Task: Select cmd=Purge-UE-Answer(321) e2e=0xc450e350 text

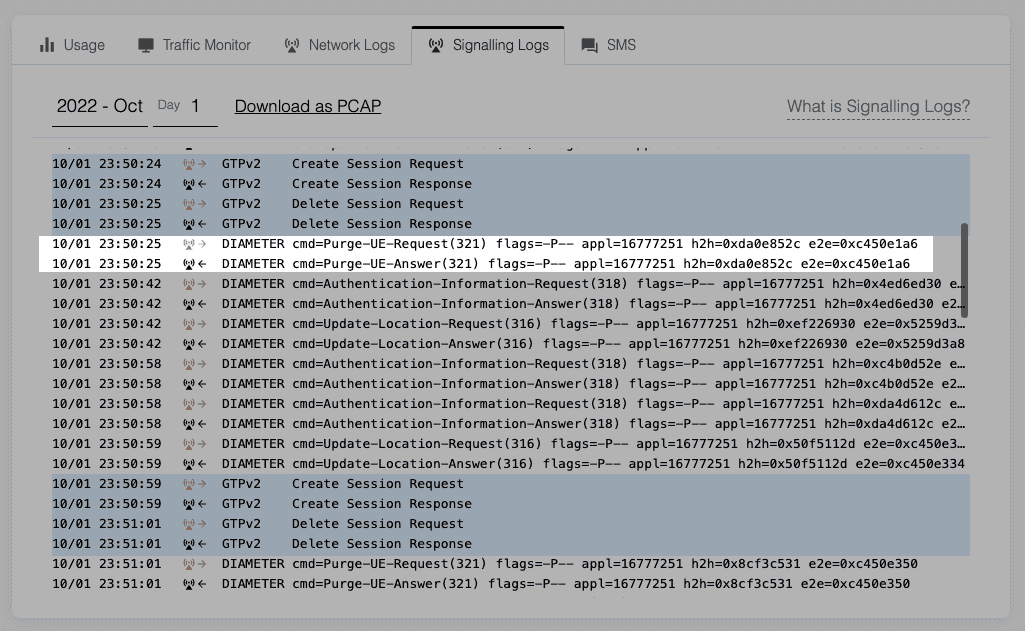Action: (601, 584)
